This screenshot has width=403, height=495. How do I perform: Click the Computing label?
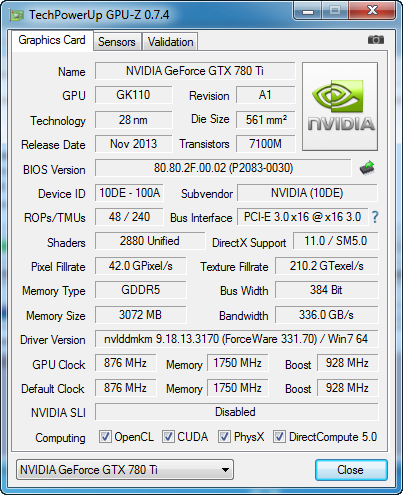pyautogui.click(x=60, y=438)
